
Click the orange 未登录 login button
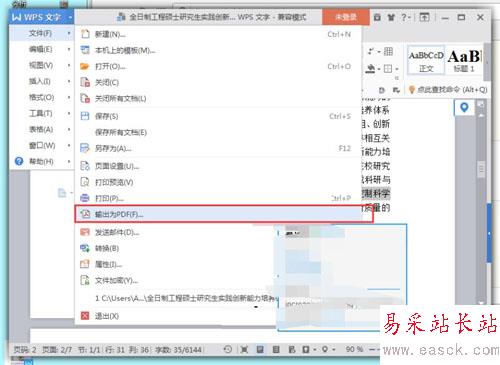pos(346,17)
